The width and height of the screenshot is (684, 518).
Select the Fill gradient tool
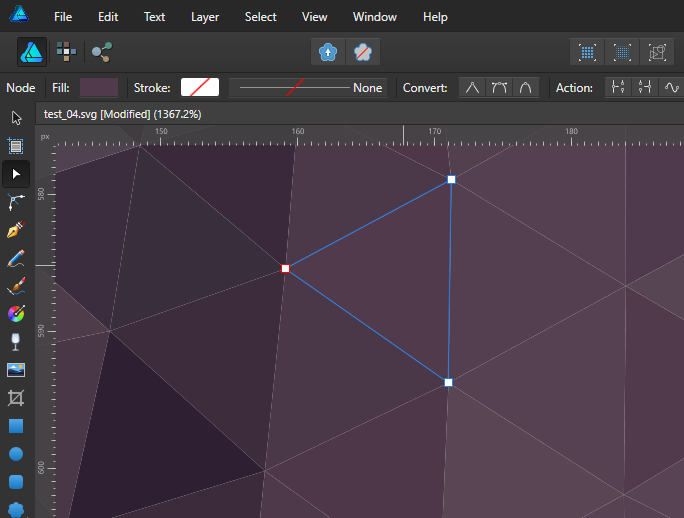coord(16,314)
